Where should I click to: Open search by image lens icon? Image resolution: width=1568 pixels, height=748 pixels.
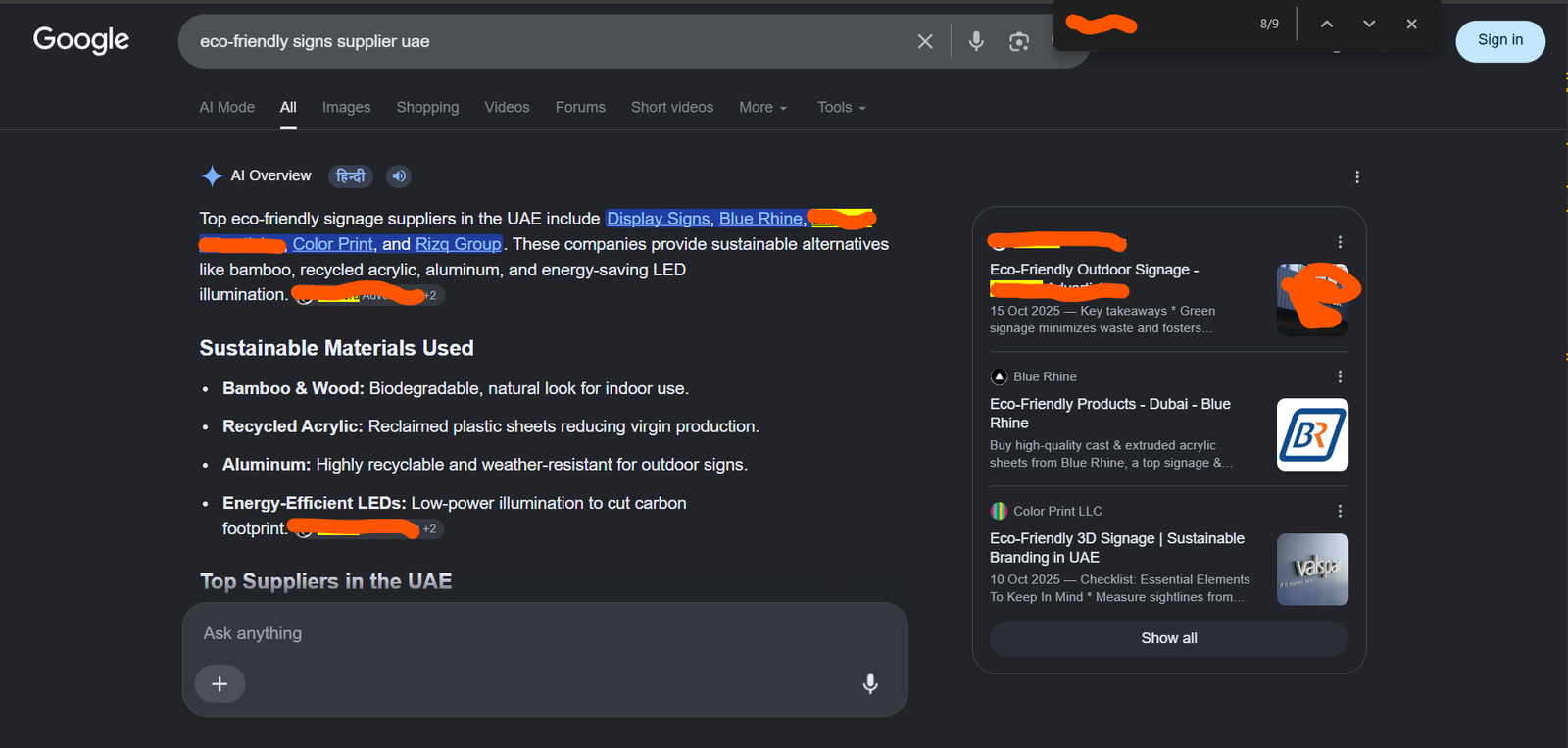(1019, 41)
